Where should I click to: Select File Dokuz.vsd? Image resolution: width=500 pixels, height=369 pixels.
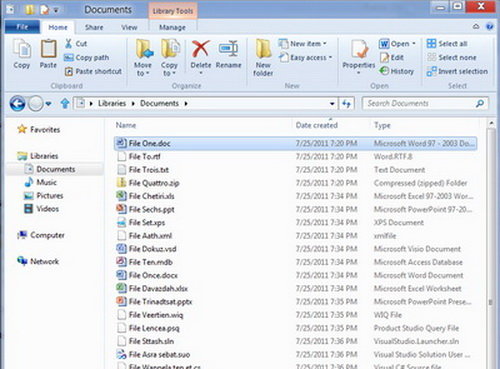click(295, 249)
